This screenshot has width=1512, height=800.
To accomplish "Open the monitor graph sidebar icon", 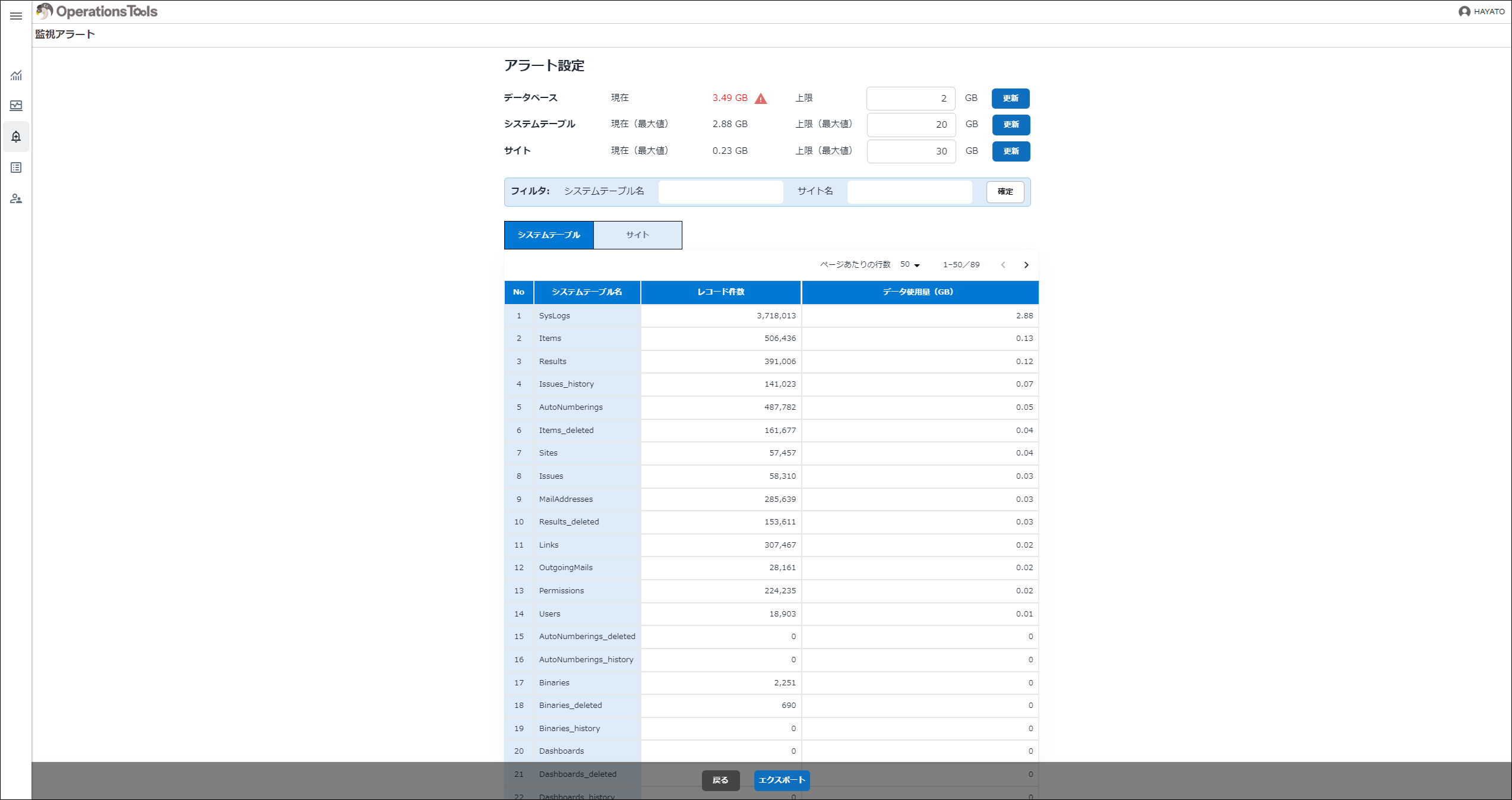I will pos(16,106).
